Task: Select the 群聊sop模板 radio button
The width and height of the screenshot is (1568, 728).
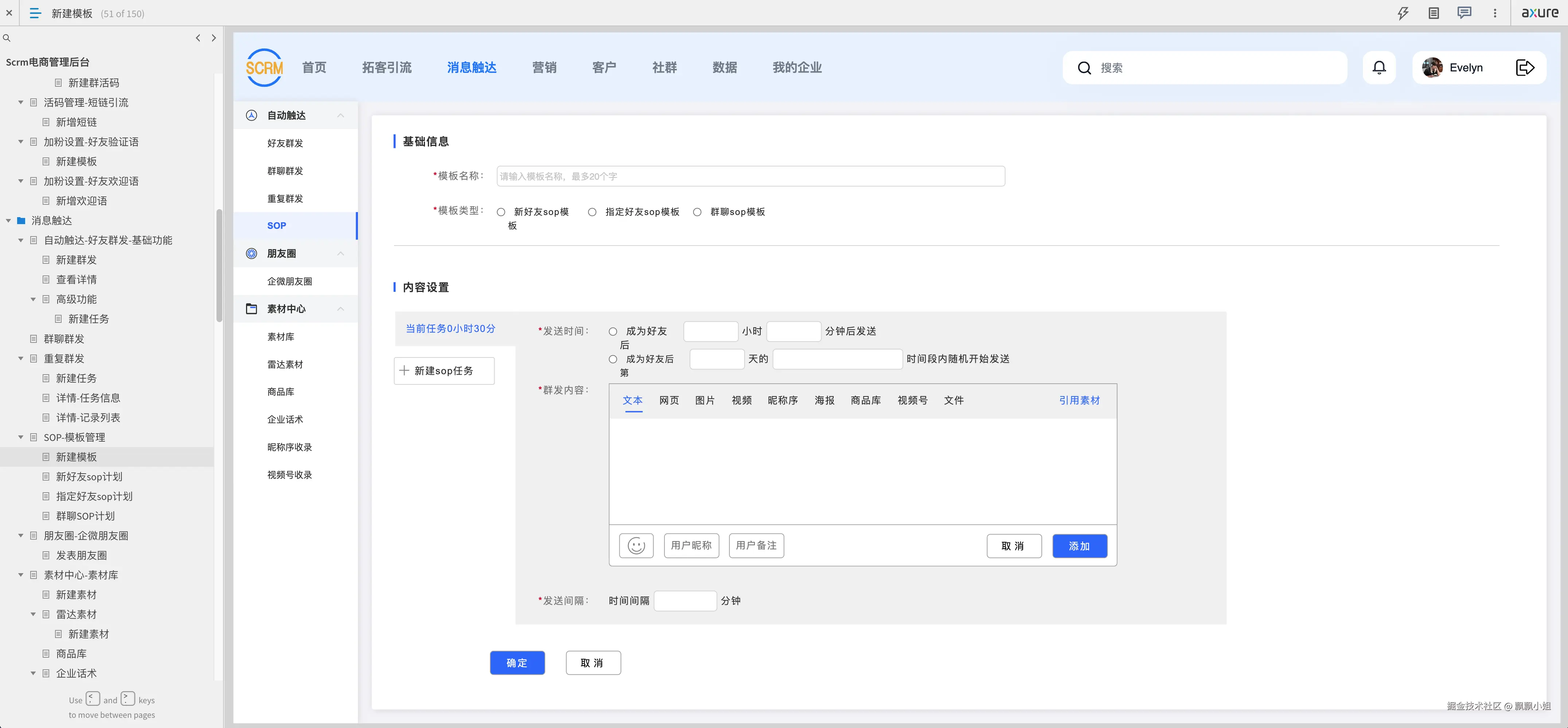Action: 697,212
